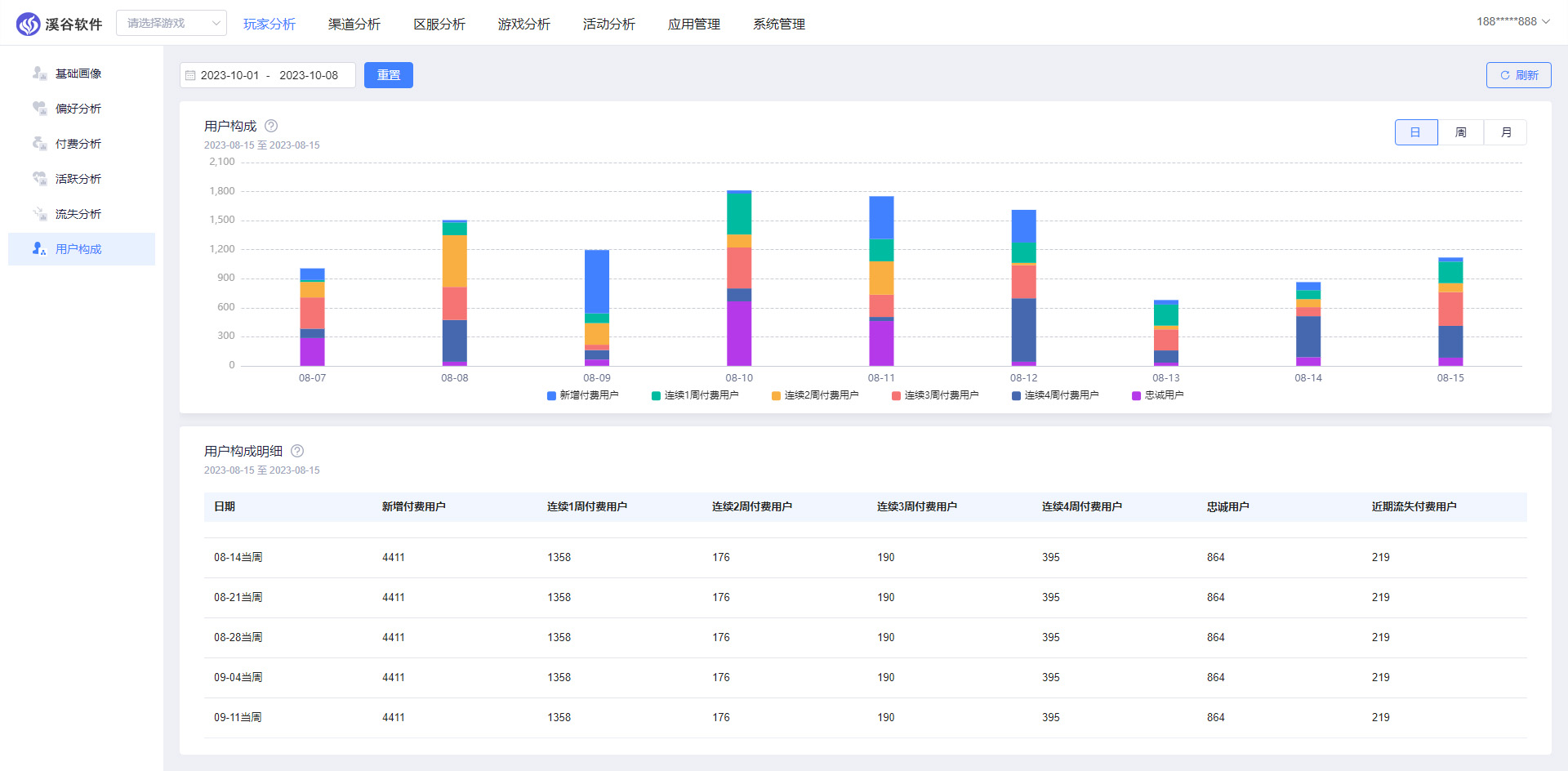The image size is (1568, 771).
Task: Click the calendar icon in date range field
Action: (190, 75)
